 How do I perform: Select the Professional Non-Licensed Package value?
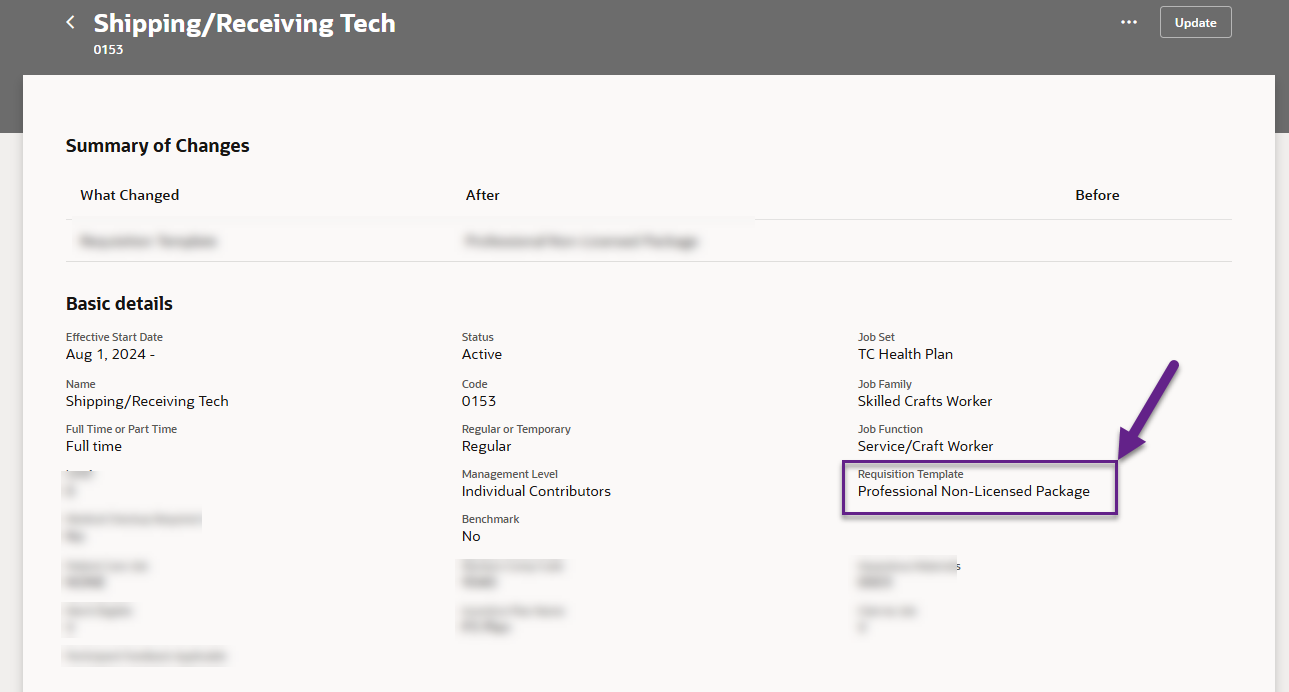(x=974, y=491)
